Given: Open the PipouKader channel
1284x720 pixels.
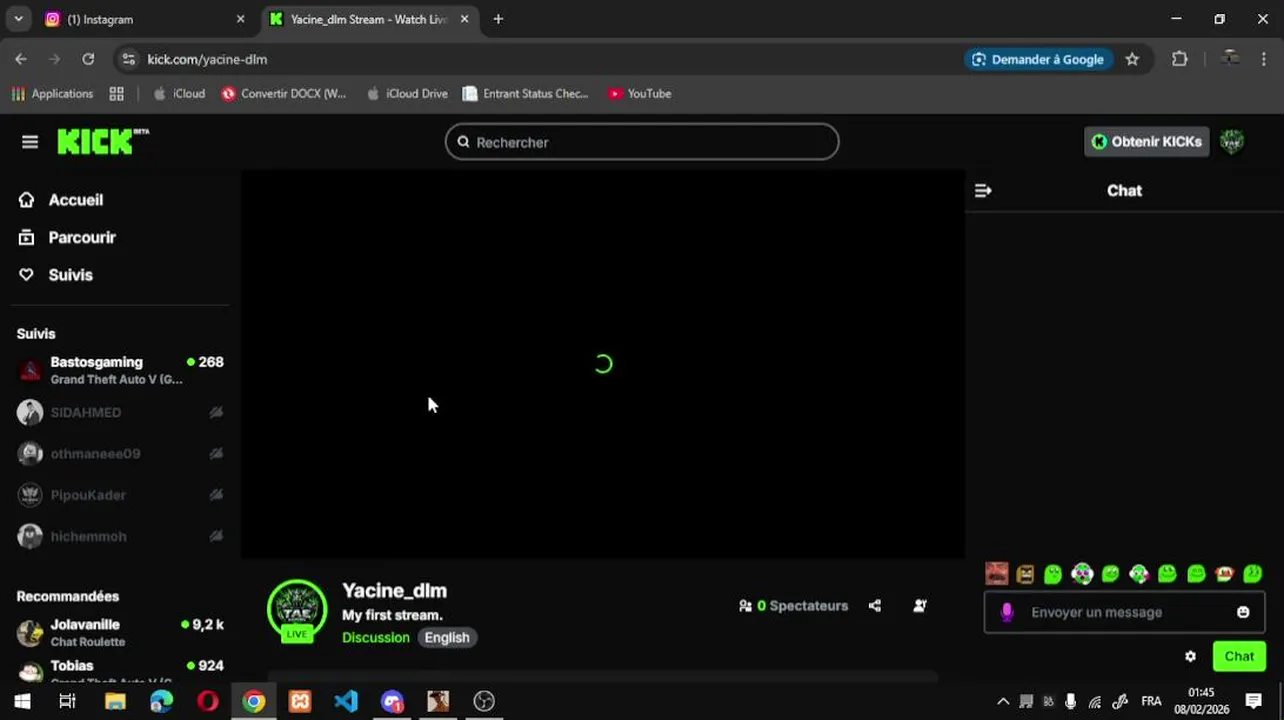Looking at the screenshot, I should [120, 495].
